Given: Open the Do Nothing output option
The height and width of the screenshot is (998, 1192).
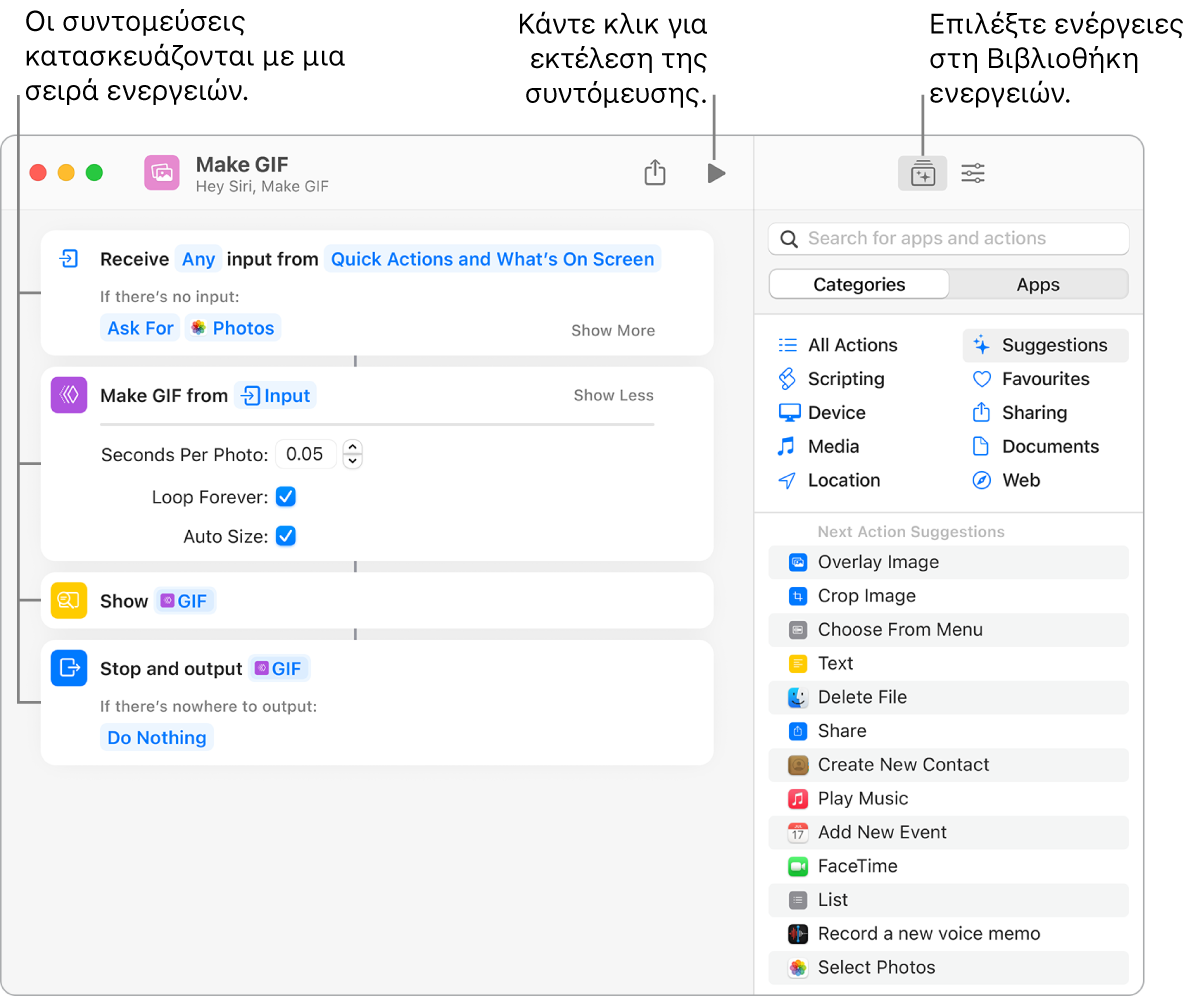Looking at the screenshot, I should pos(157,738).
